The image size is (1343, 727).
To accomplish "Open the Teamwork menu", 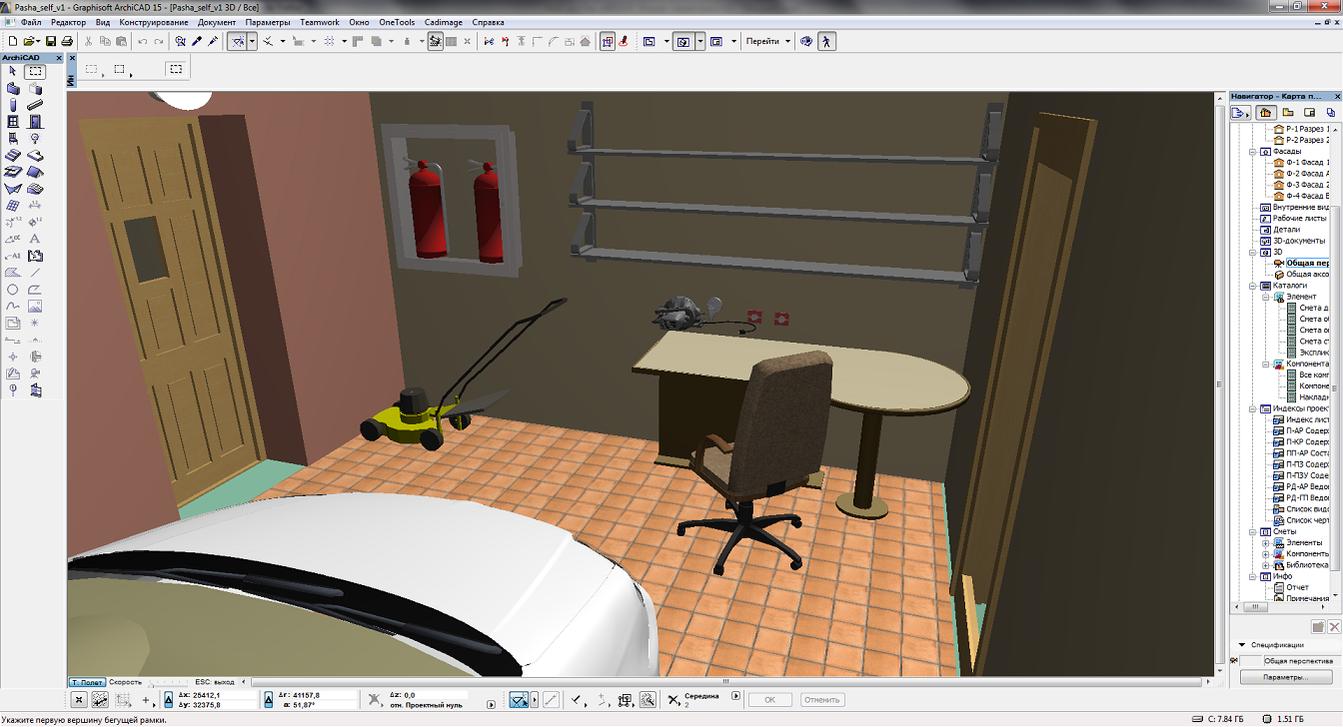I will [319, 22].
